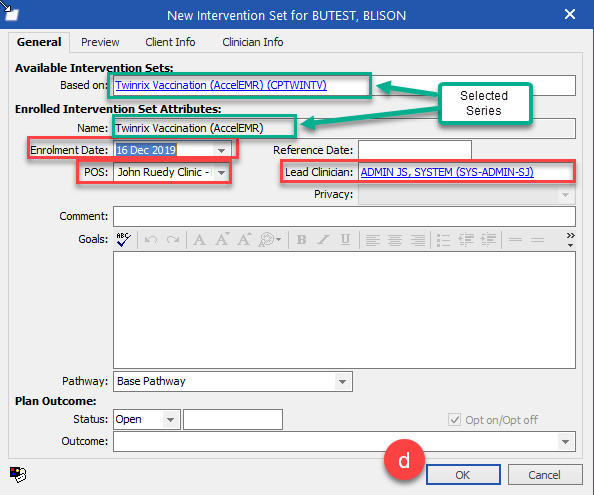Expand the Enrolment Date dropdown
594x495 pixels.
[222, 150]
